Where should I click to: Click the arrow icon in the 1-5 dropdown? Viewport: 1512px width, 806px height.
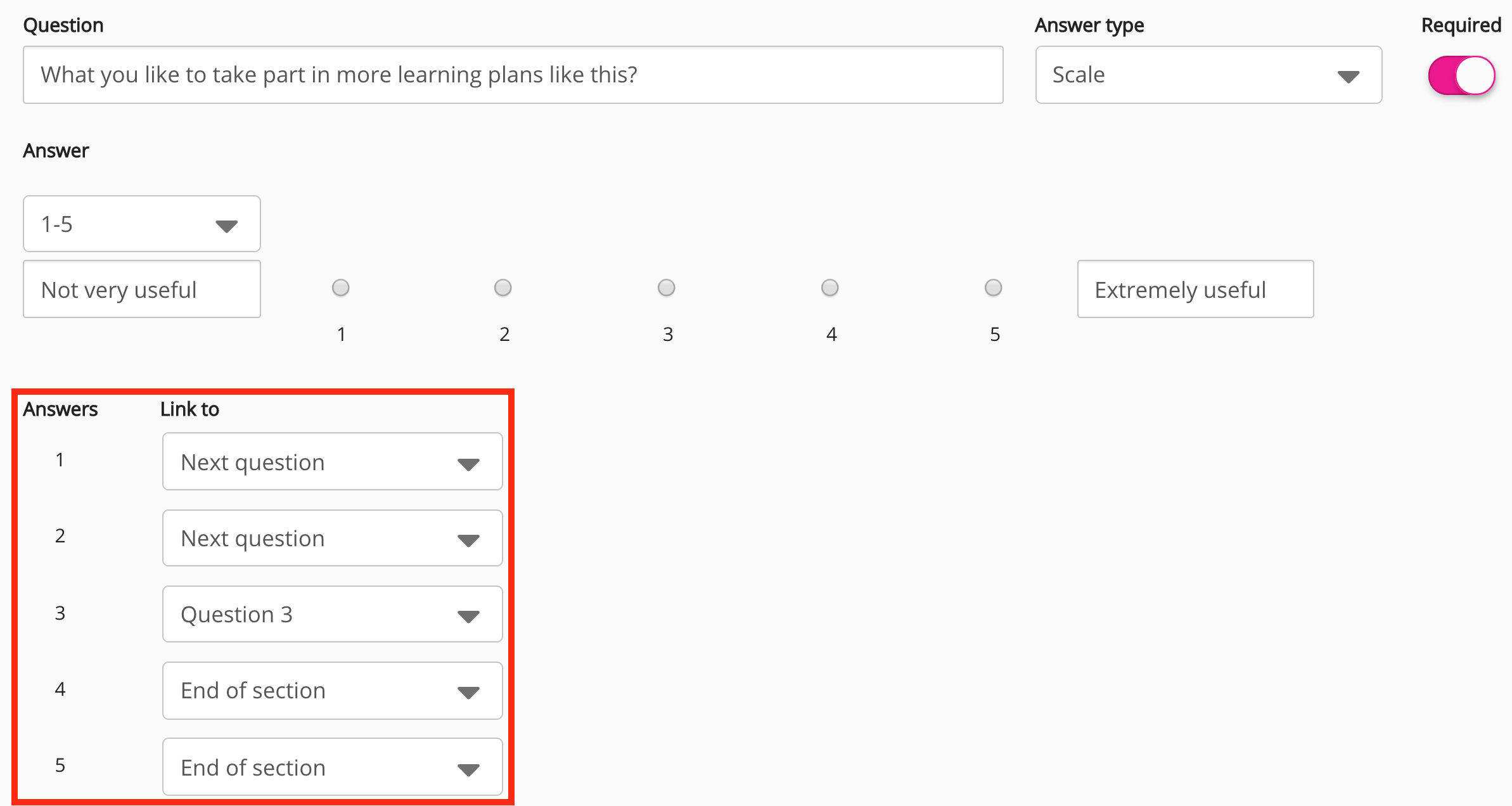coord(226,226)
